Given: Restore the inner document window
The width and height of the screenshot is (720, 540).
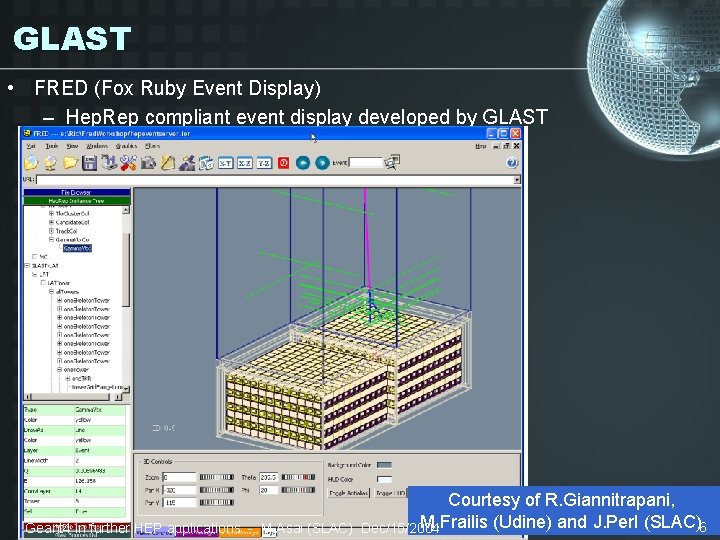Looking at the screenshot, I should click(x=506, y=146).
